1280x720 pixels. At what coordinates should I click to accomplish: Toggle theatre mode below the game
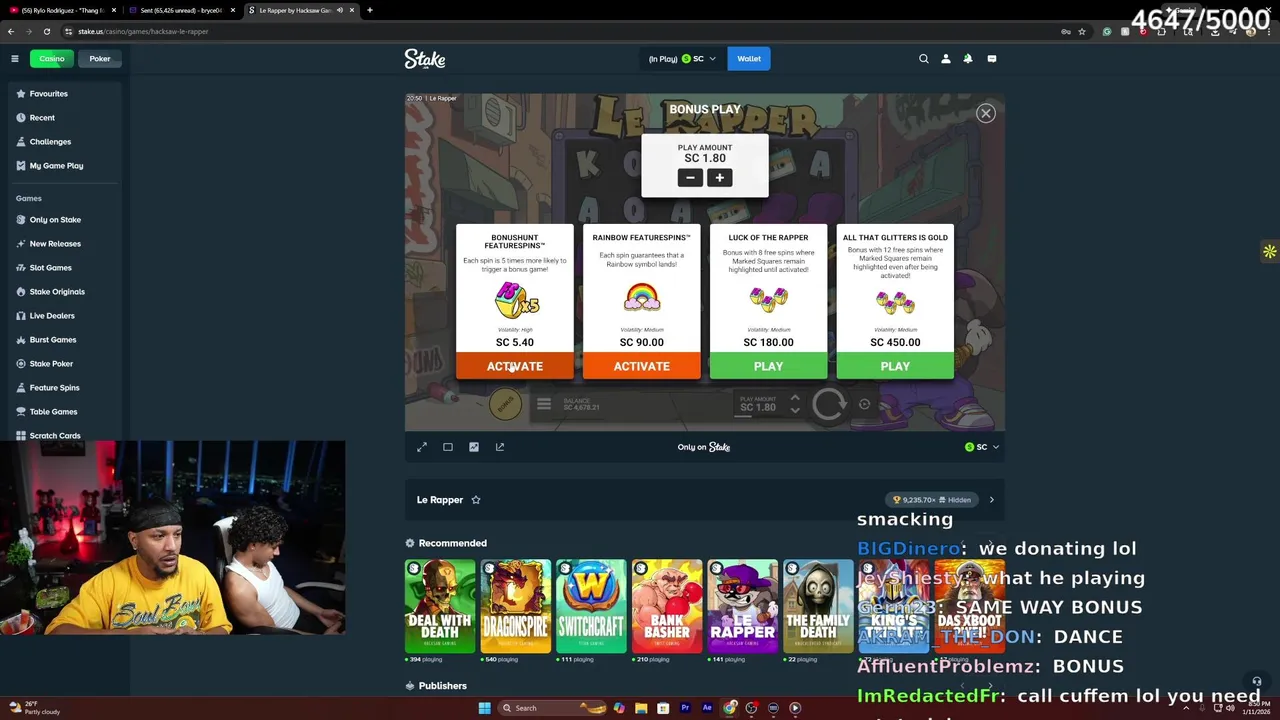448,447
